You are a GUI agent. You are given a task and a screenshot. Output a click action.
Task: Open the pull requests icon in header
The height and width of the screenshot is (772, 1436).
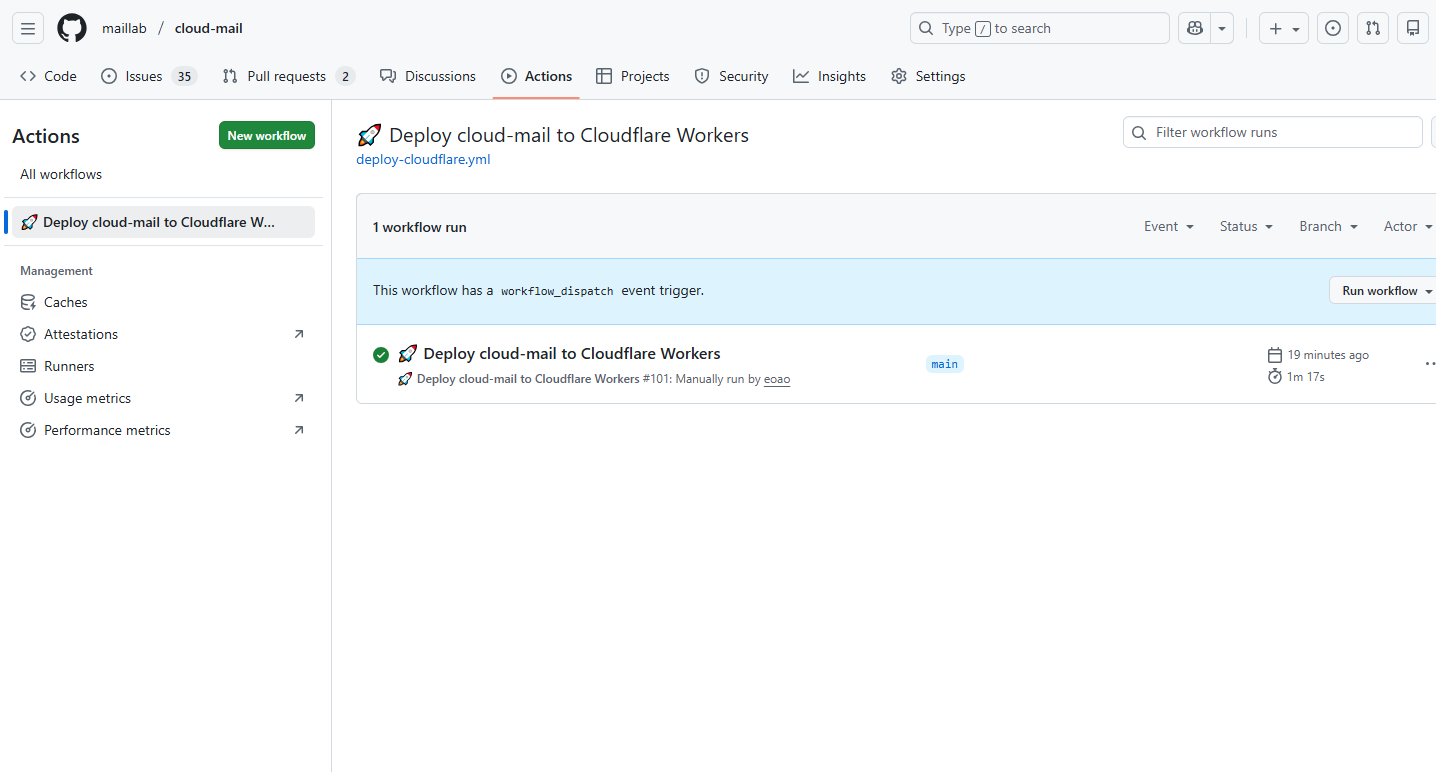1373,29
